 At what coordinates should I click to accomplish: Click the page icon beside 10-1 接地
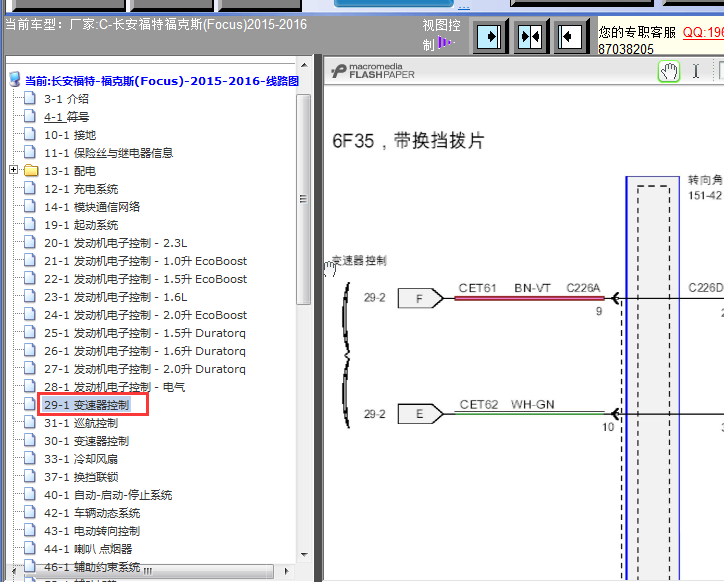point(30,134)
